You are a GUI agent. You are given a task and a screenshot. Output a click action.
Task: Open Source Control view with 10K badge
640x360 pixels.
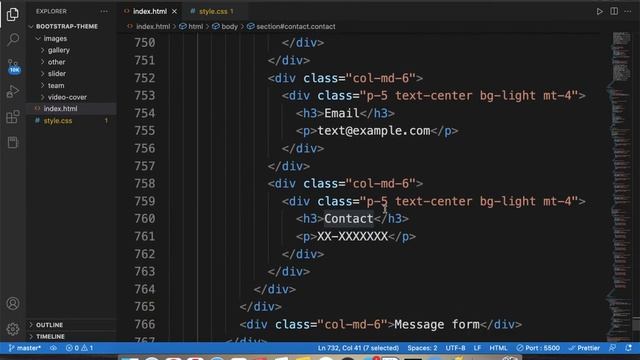coord(13,66)
